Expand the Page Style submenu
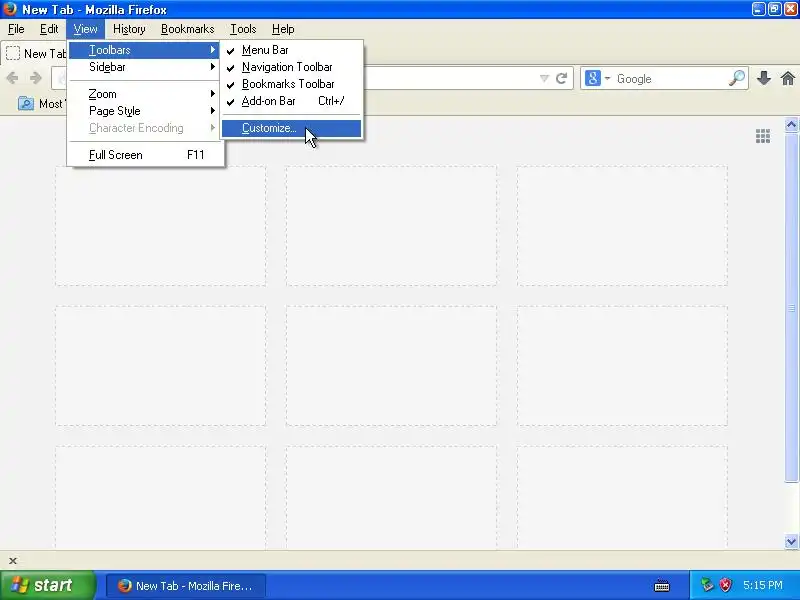 (145, 111)
